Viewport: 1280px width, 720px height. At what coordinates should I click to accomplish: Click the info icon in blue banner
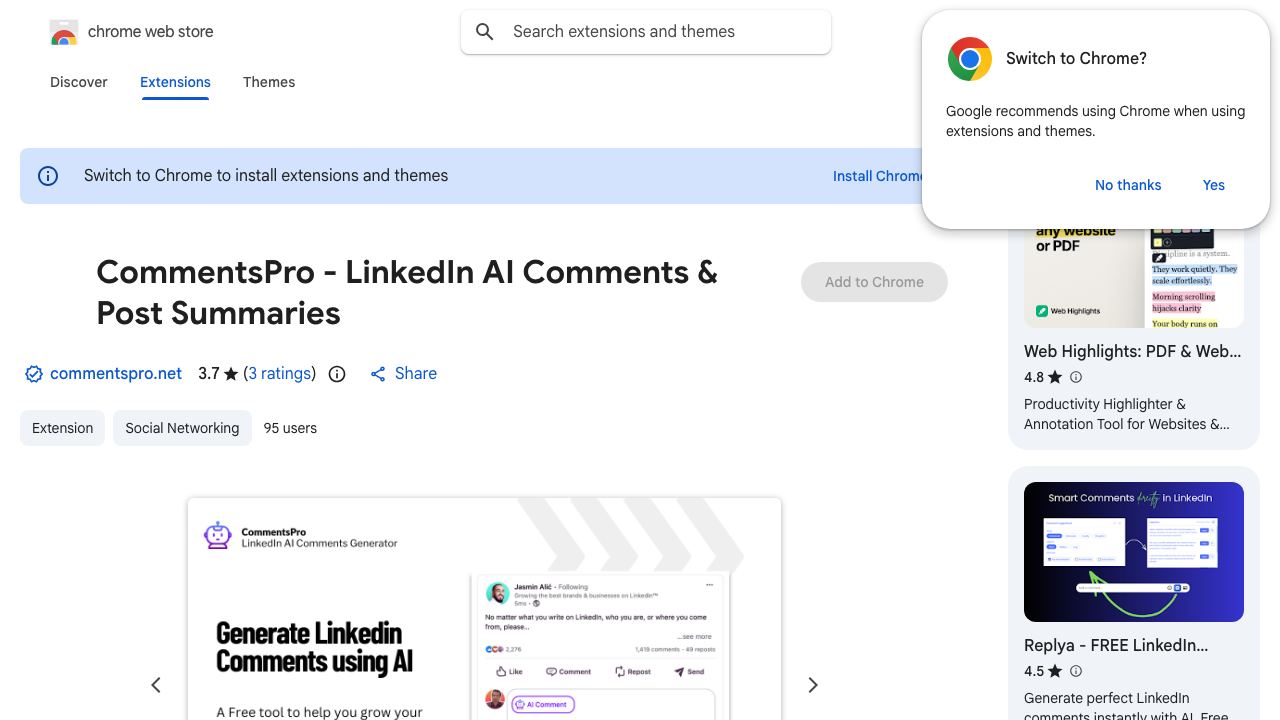(x=48, y=176)
